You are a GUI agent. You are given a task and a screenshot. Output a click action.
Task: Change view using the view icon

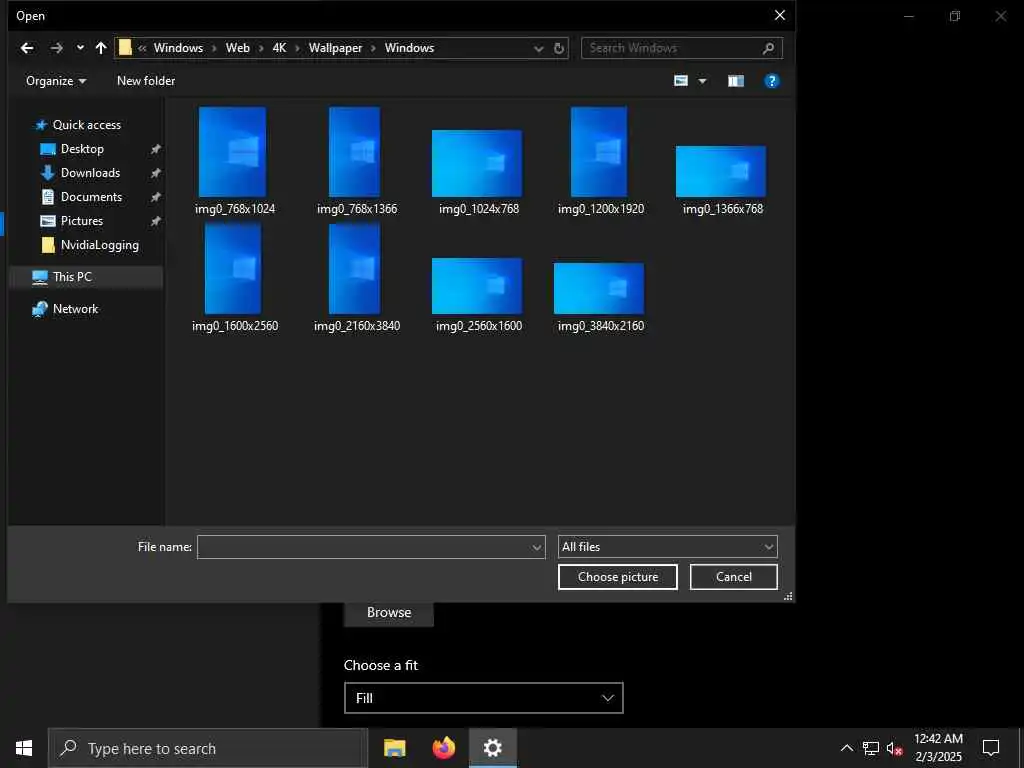[x=681, y=81]
